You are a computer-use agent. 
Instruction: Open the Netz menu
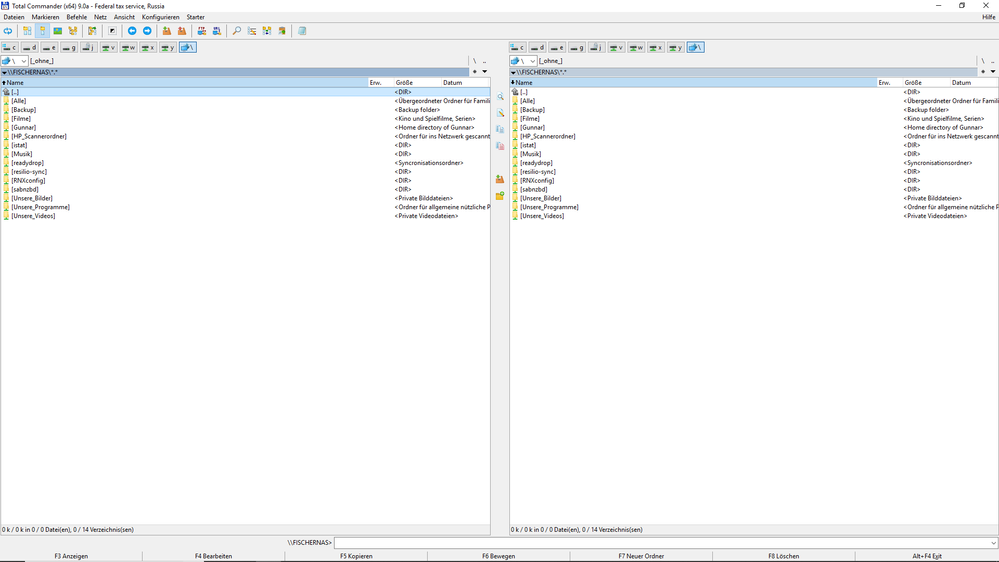coord(100,17)
